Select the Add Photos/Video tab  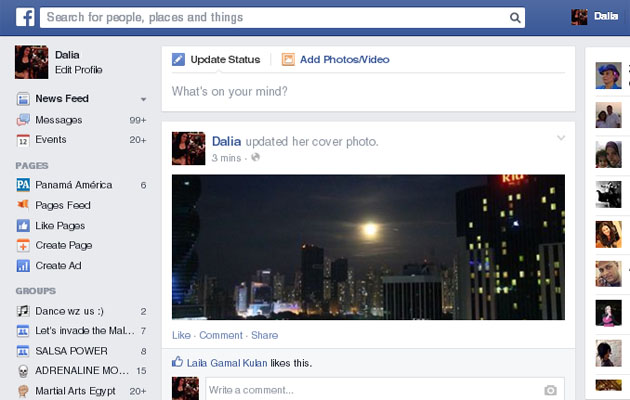click(336, 60)
